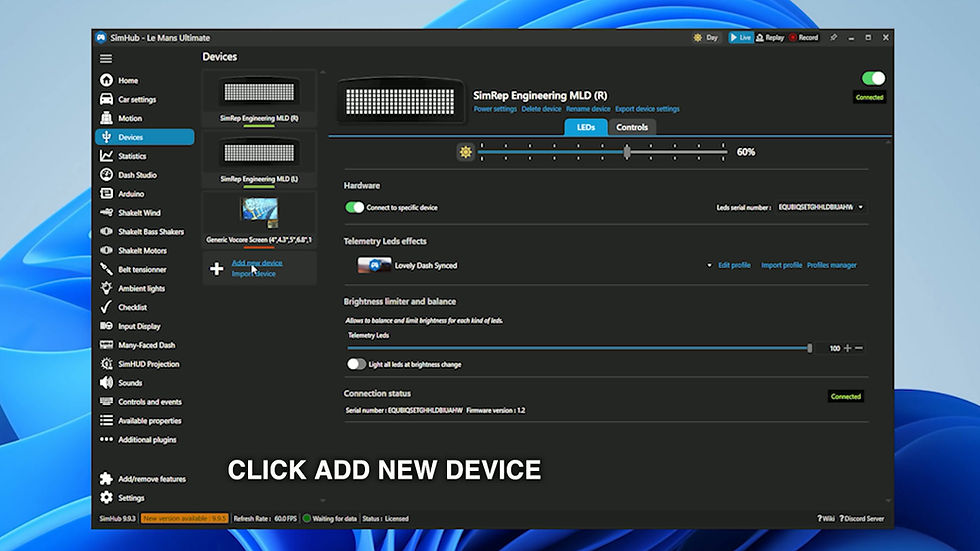Image resolution: width=980 pixels, height=551 pixels.
Task: Open the Sounds speaker icon
Action: (106, 382)
